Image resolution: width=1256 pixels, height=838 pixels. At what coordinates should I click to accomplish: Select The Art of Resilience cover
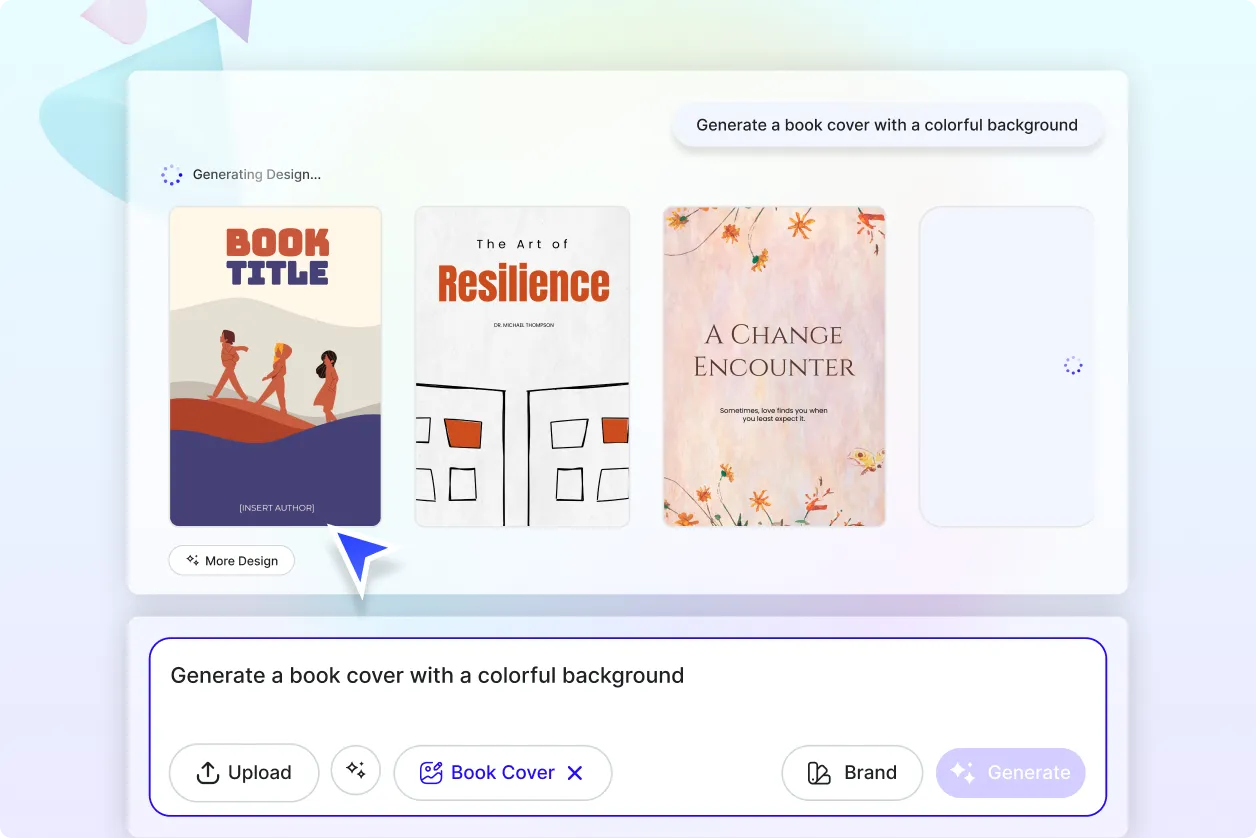point(522,366)
